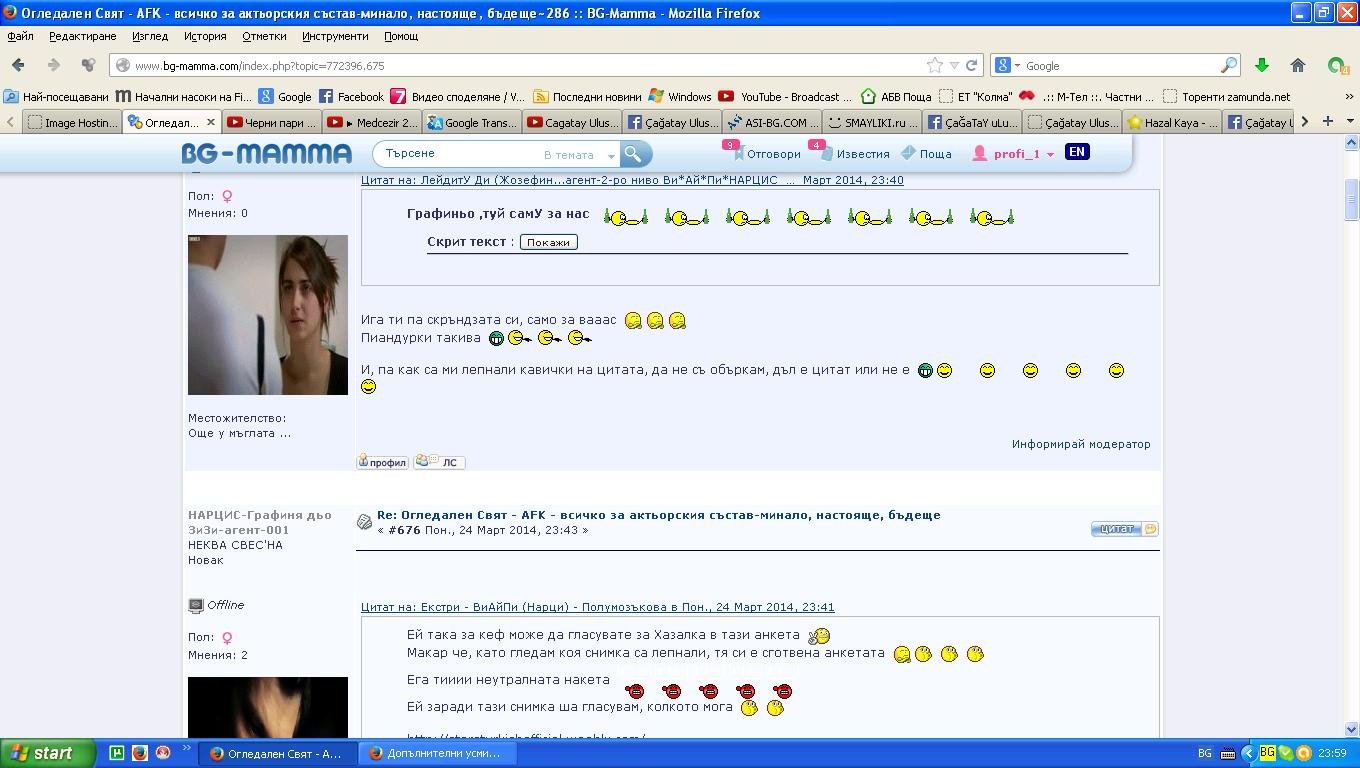Click the Покажи hidden text button

click(x=548, y=242)
